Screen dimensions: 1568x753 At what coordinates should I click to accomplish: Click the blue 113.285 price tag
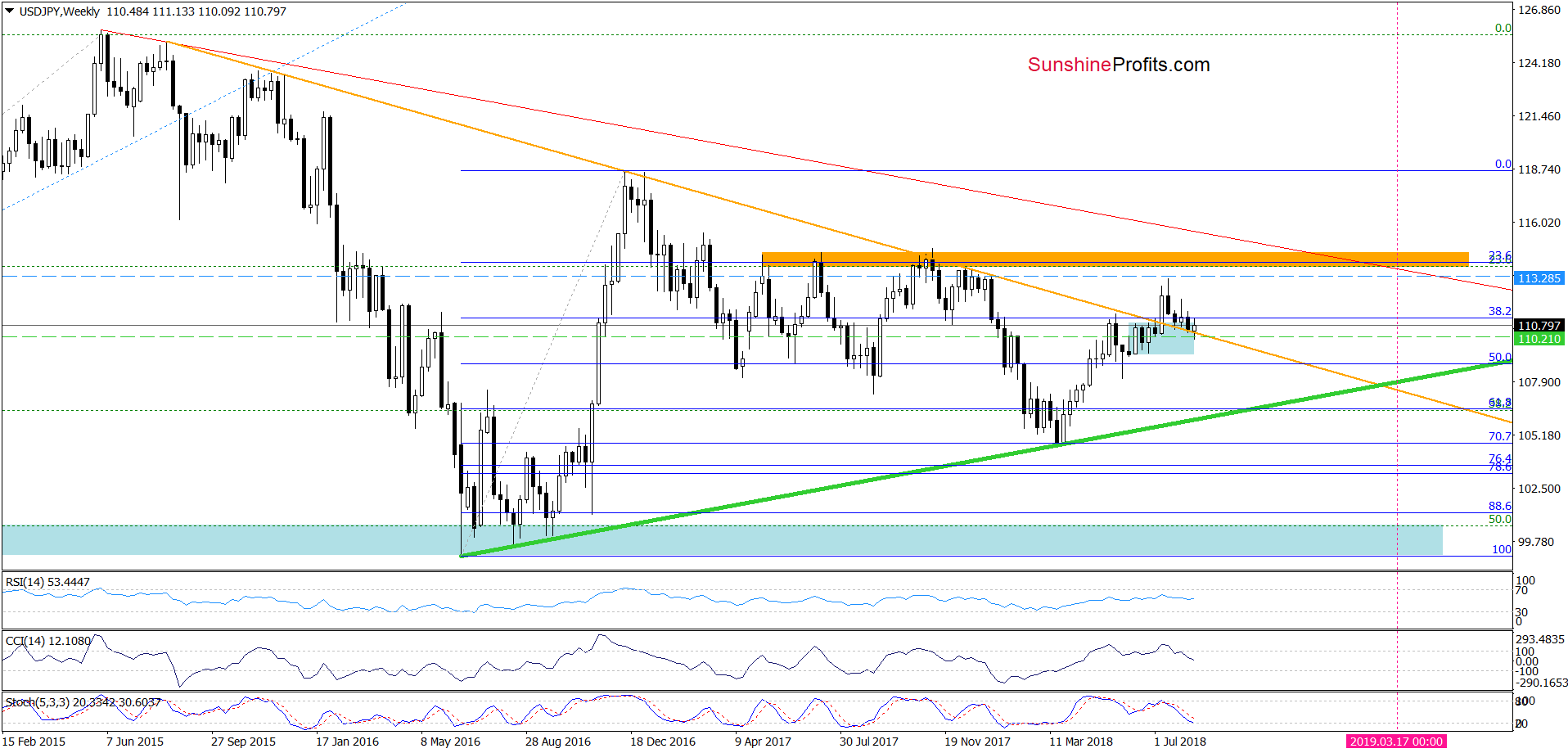(1539, 278)
